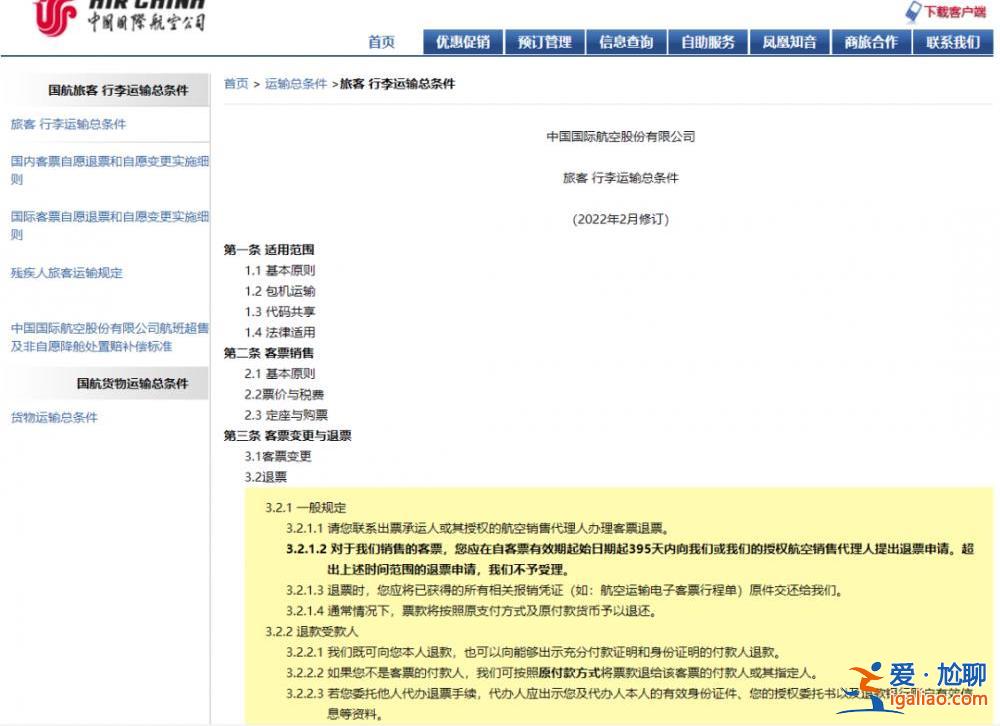
Task: Open 国际客票自愿退票和自愿变更实施细则 sidebar link
Action: [x=110, y=225]
